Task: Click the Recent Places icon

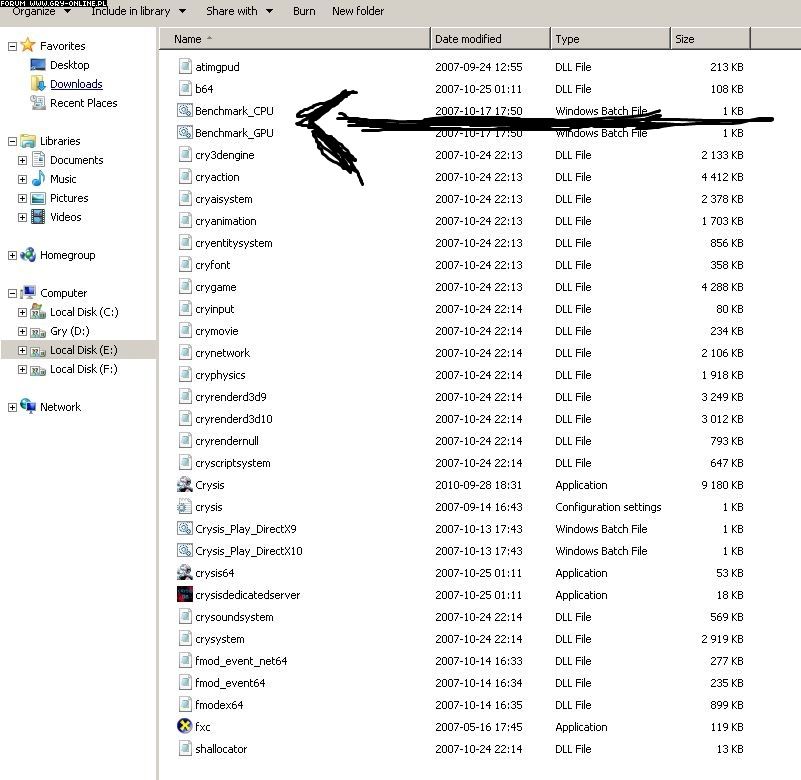Action: (x=38, y=103)
